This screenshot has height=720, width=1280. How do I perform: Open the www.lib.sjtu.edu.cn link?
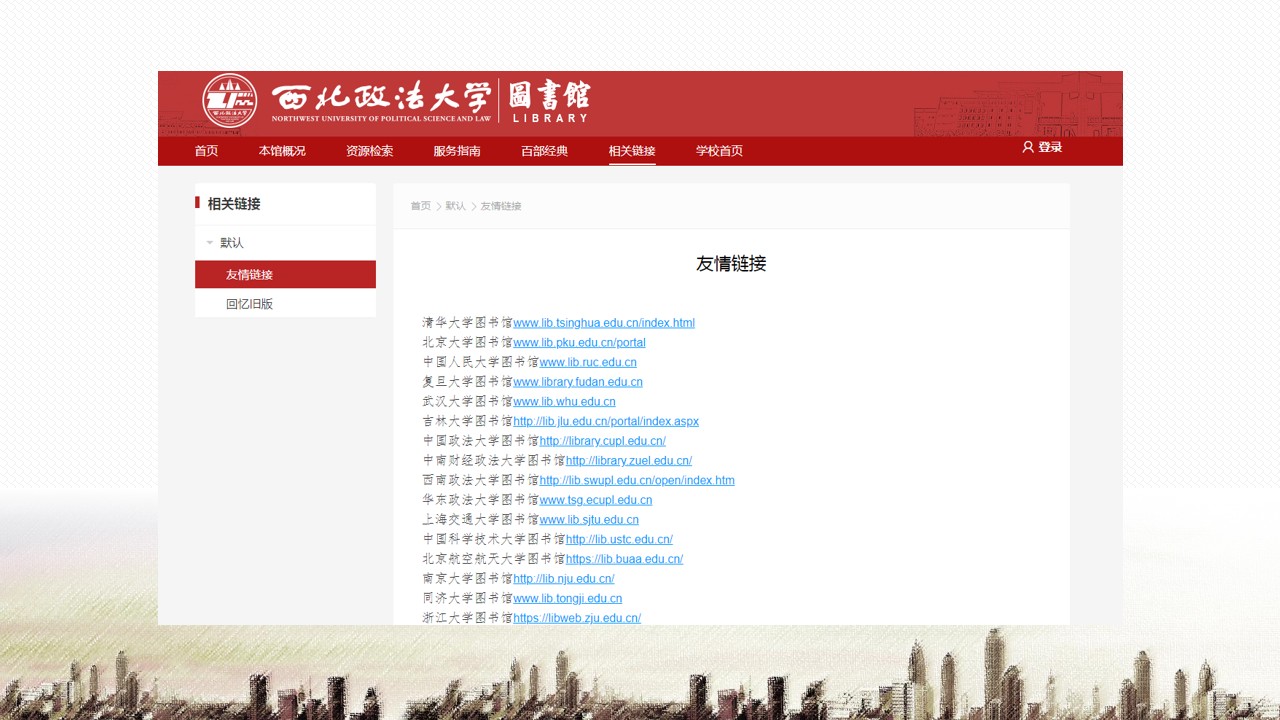(589, 520)
